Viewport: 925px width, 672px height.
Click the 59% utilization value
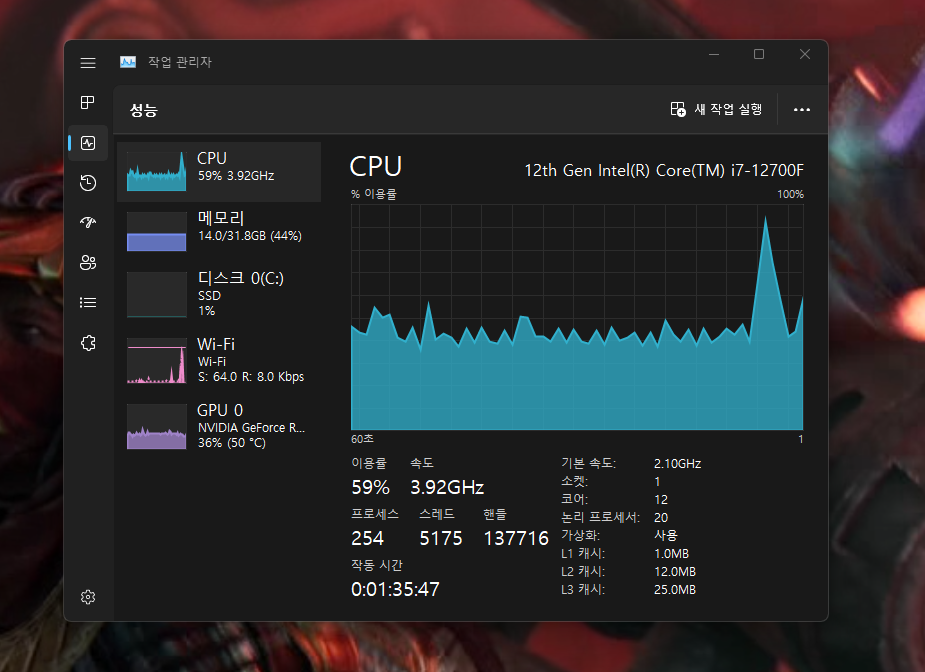[370, 487]
